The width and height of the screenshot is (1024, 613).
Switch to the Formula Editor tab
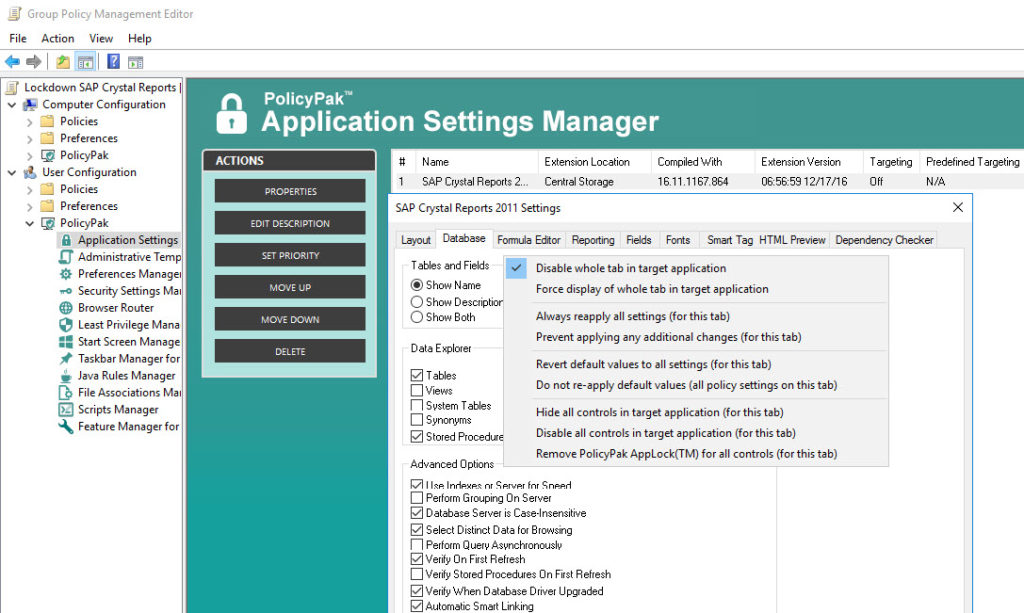(x=528, y=240)
